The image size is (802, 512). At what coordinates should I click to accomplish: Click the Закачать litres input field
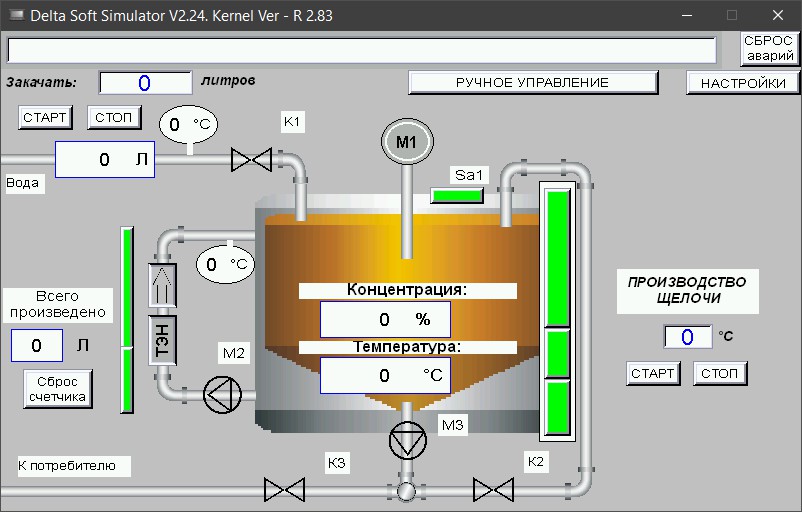(145, 83)
